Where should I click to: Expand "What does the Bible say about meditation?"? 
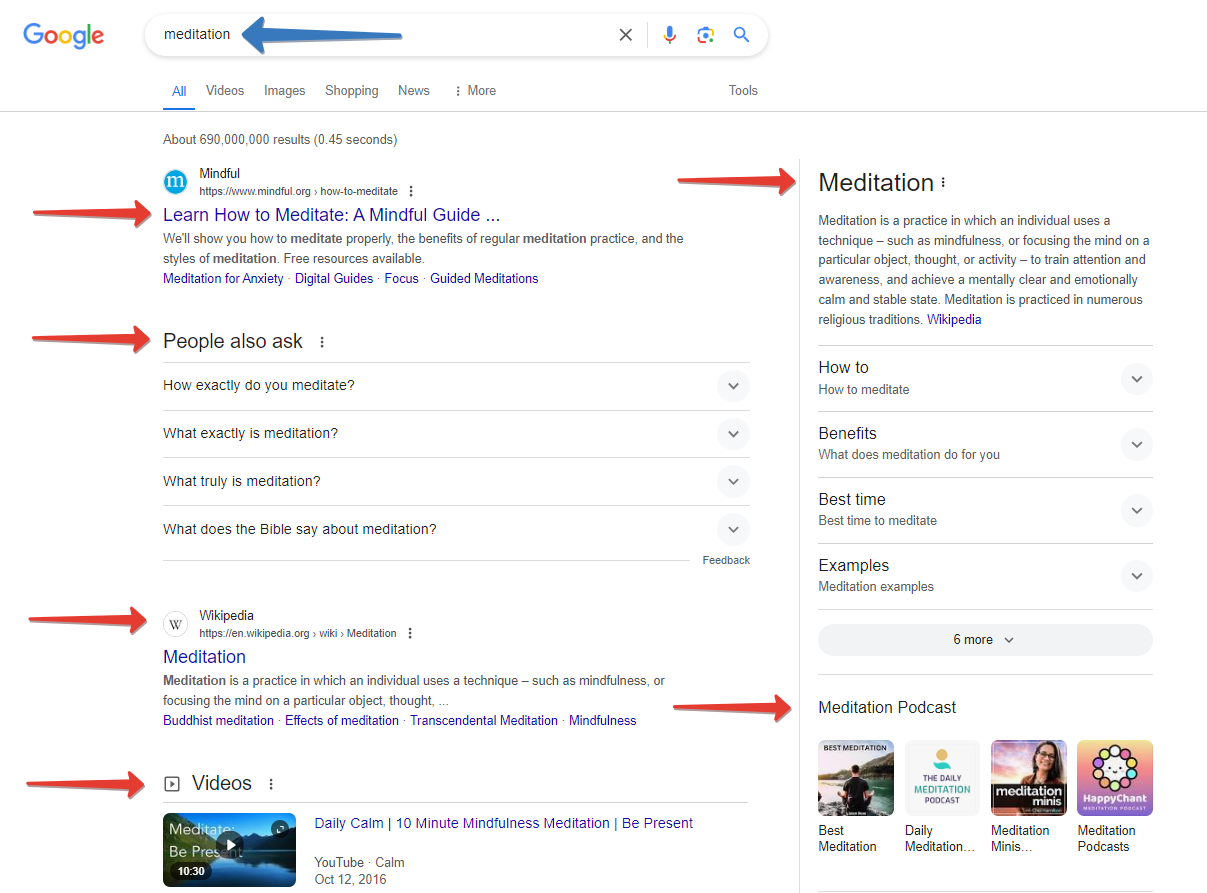click(x=733, y=530)
